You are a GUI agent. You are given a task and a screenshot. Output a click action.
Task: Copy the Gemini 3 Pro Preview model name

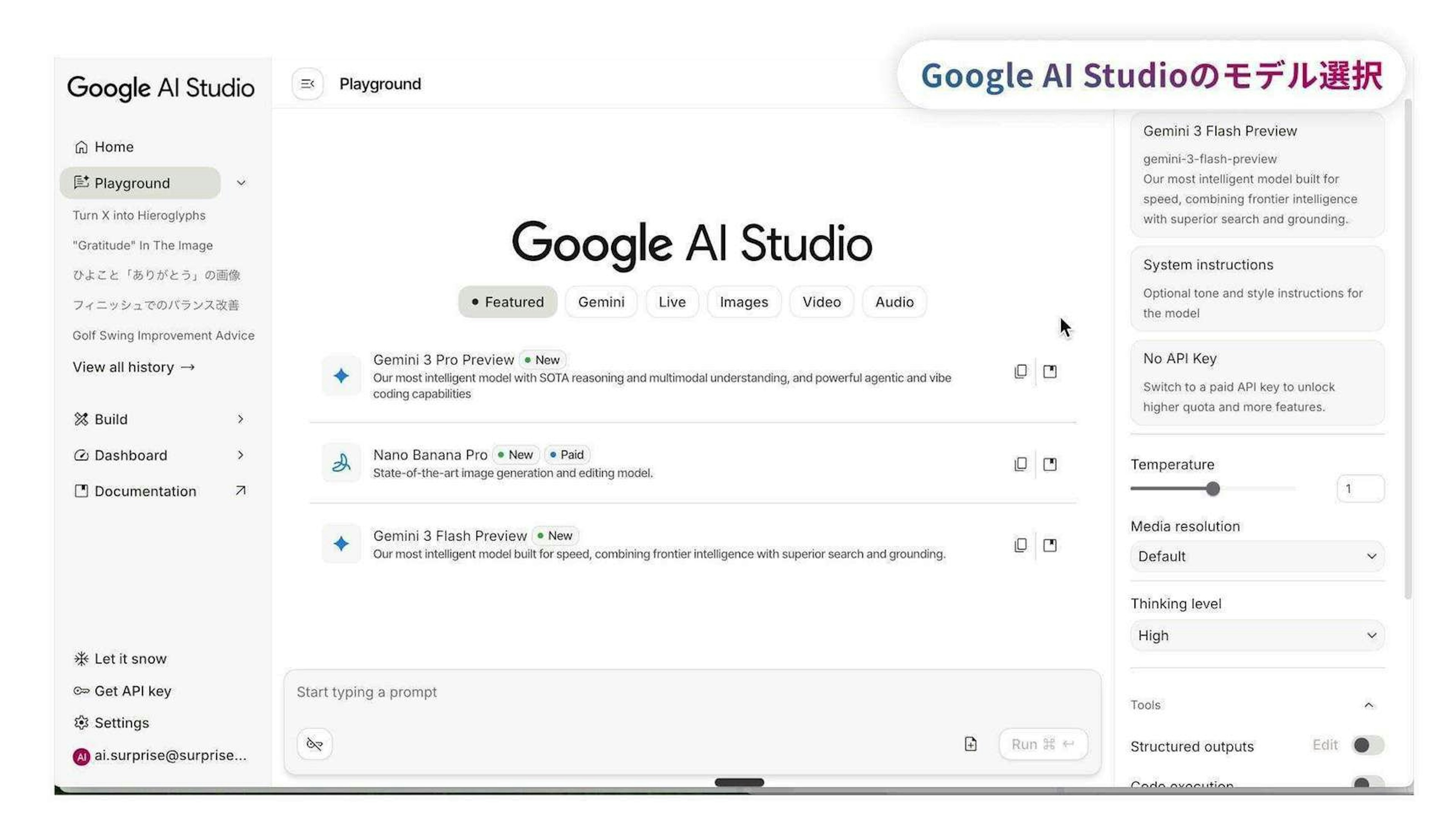coord(1020,371)
